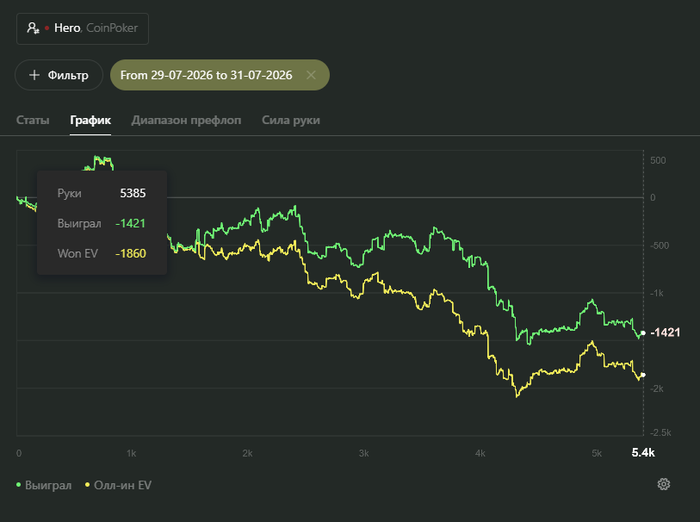Click the yellow Олл-ин EV legend dot

click(88, 485)
